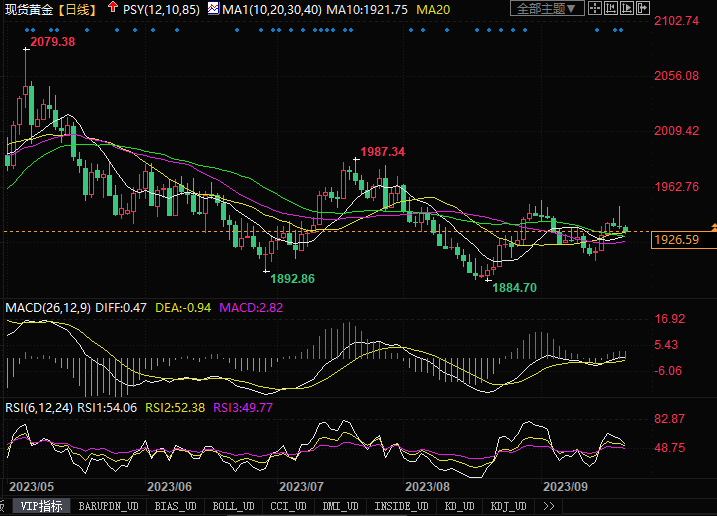717x516 pixels.
Task: Click the MACD(26,12,9) indicator label
Action: [49, 307]
